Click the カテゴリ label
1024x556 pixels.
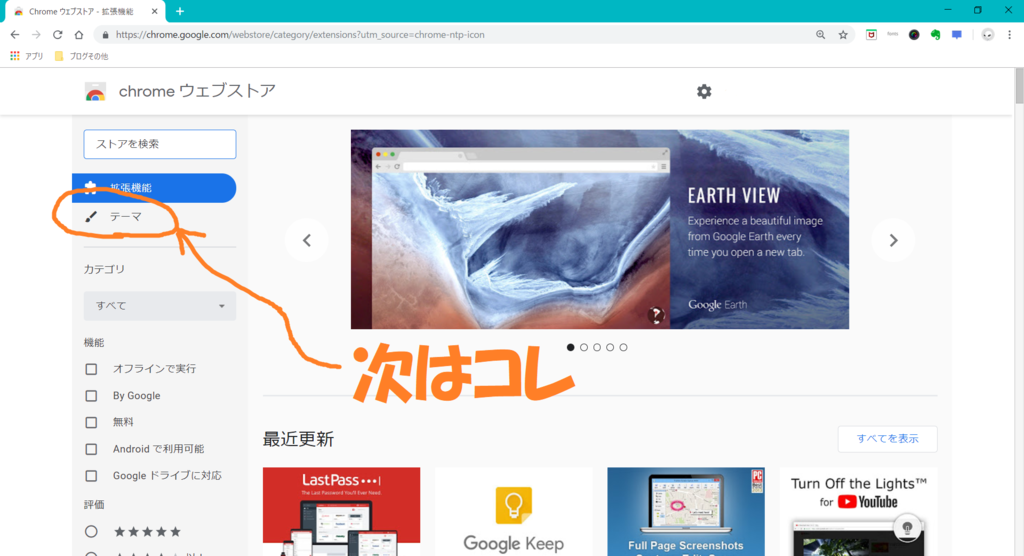(104, 269)
